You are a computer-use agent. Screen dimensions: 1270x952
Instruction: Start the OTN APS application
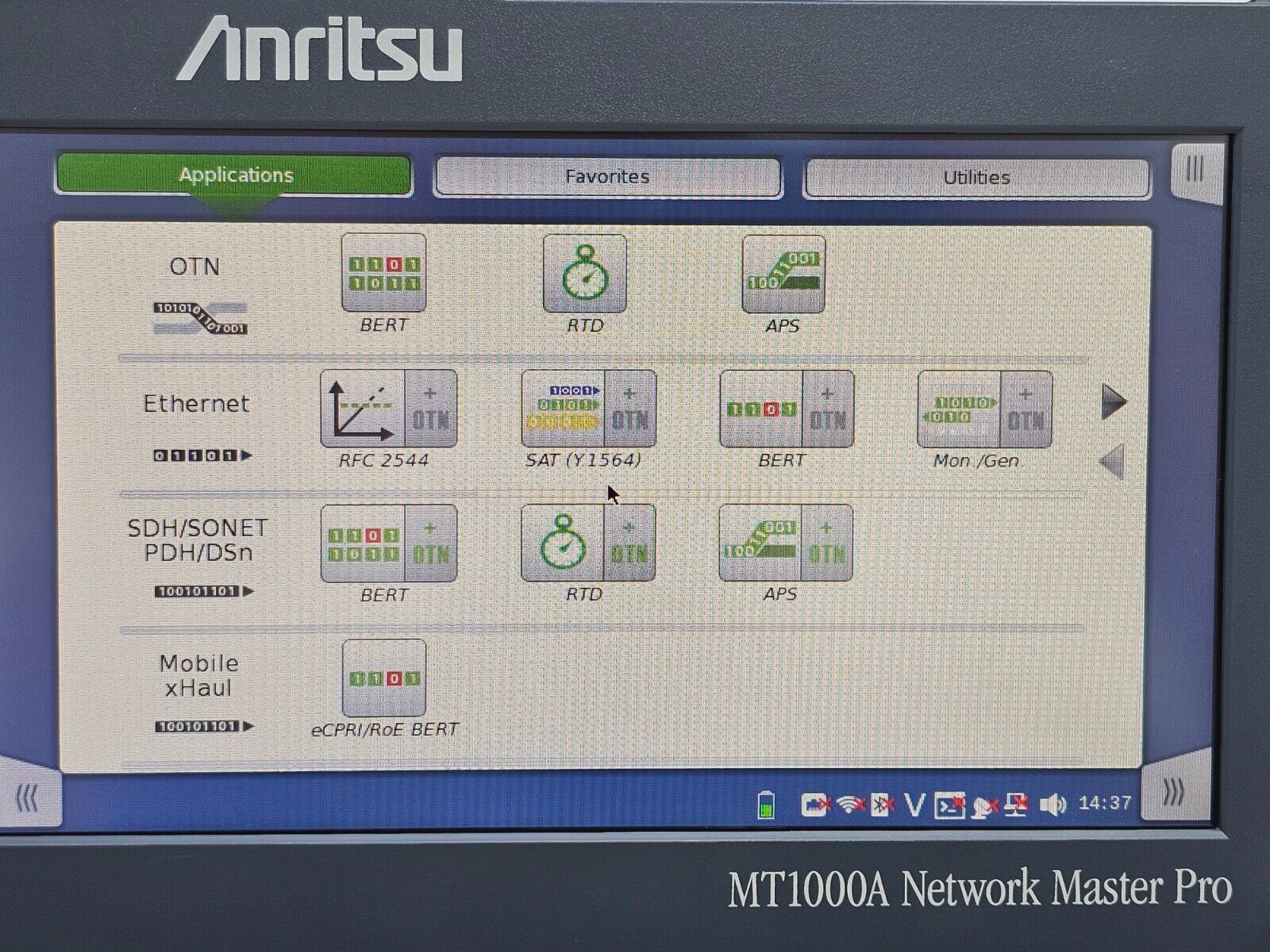[x=786, y=273]
